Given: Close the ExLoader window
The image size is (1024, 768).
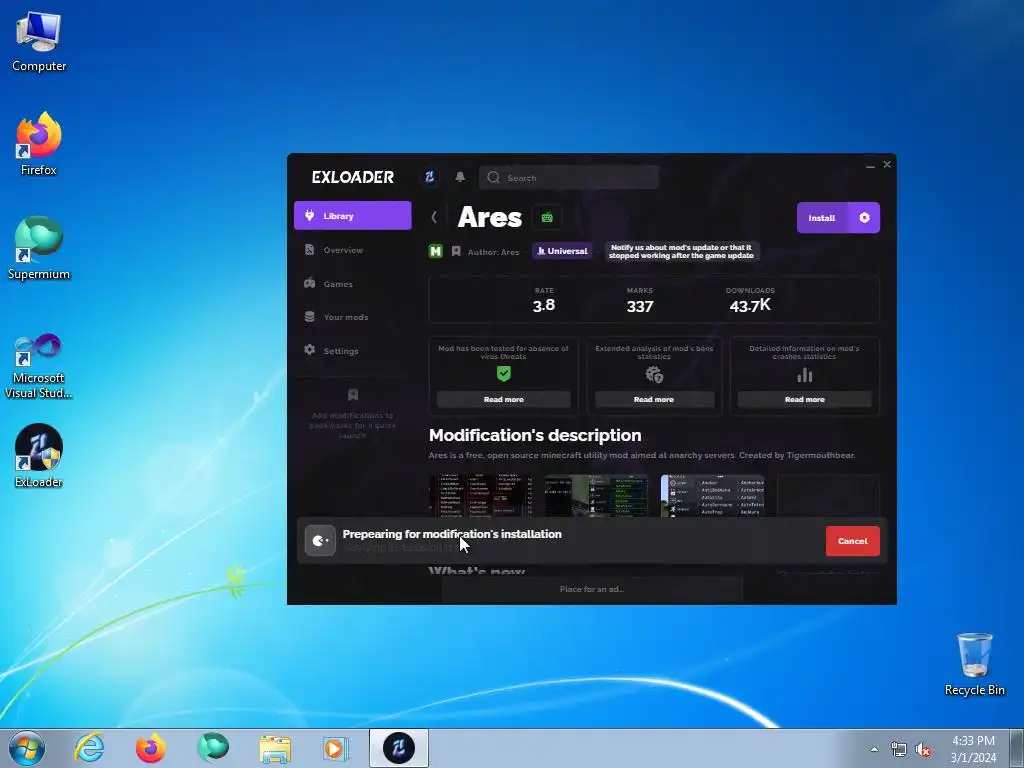Looking at the screenshot, I should [887, 165].
